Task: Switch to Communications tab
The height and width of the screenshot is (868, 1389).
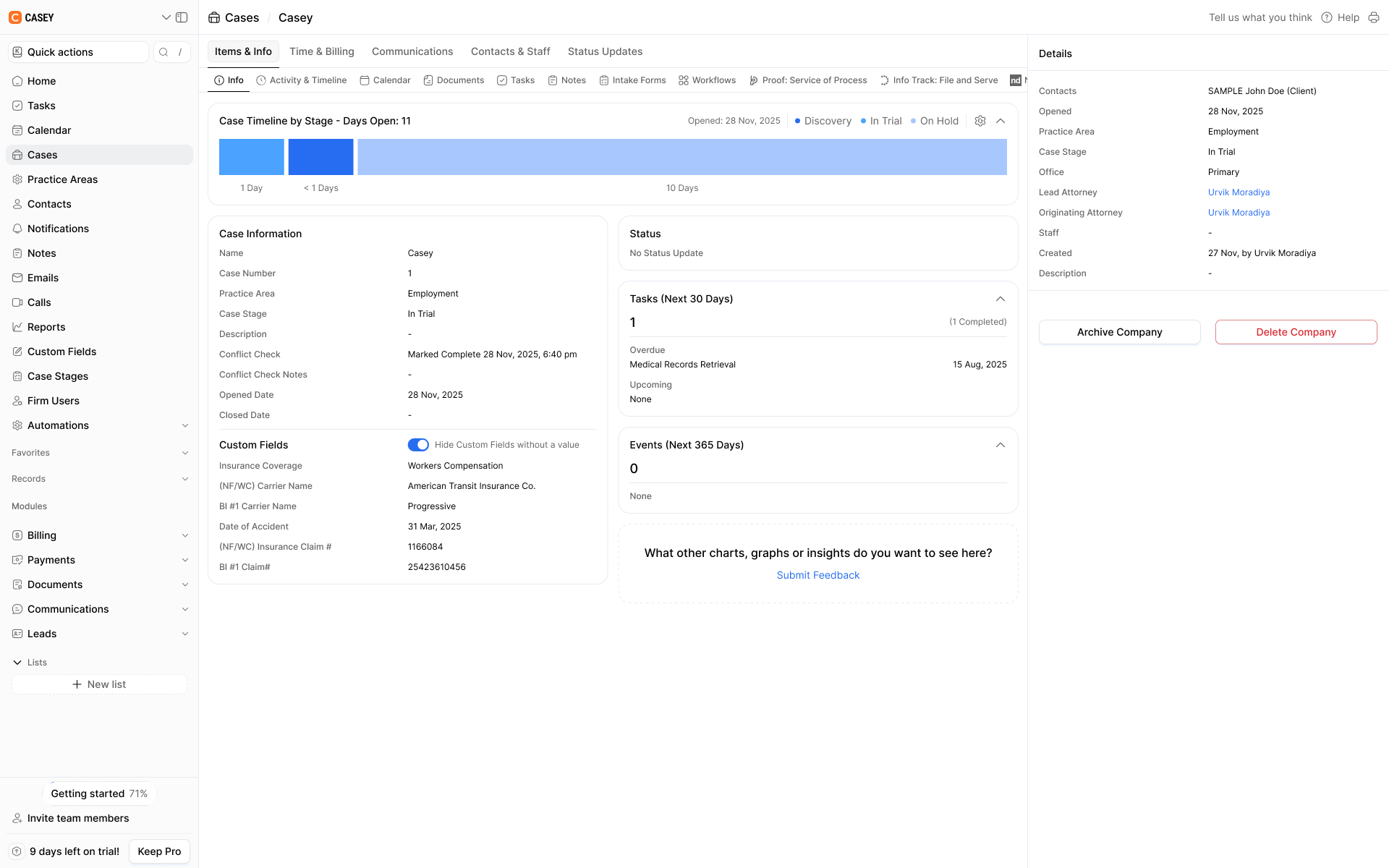Action: [x=412, y=51]
